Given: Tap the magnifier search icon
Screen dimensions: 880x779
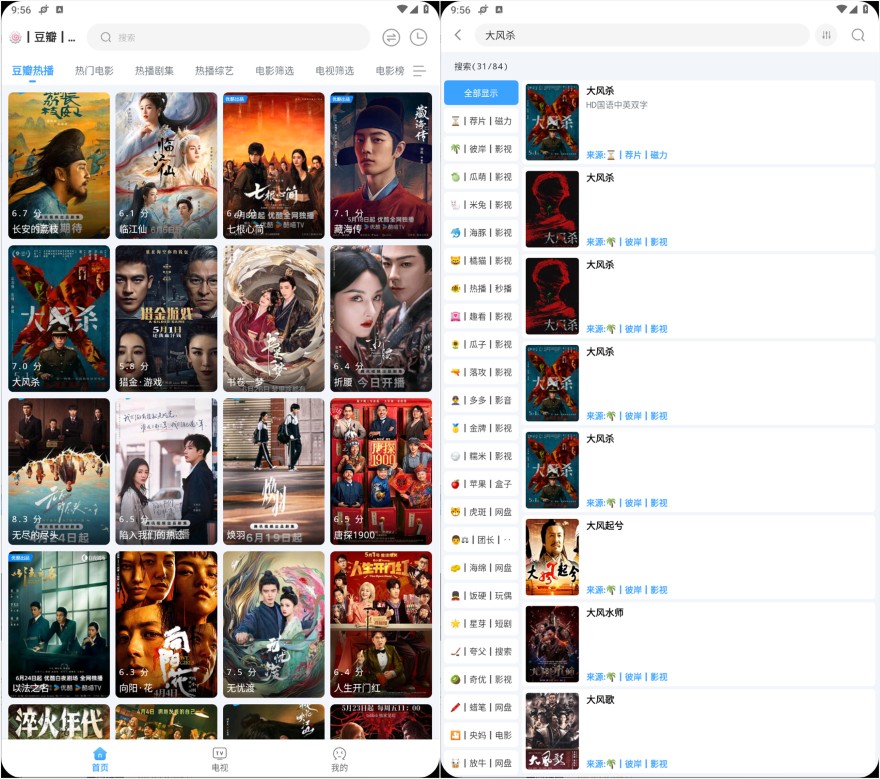Looking at the screenshot, I should [858, 35].
